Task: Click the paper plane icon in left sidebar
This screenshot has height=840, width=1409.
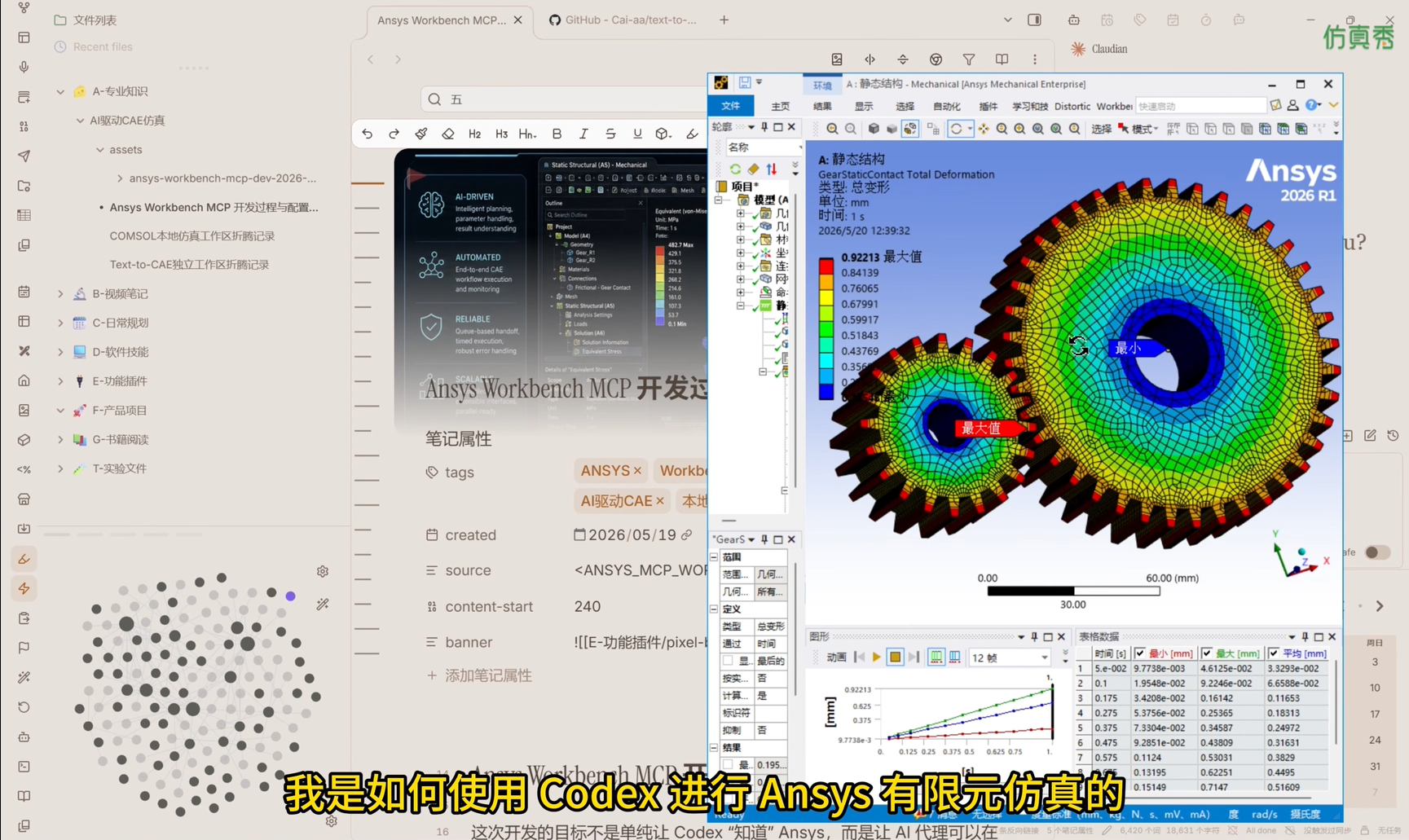Action: point(24,156)
